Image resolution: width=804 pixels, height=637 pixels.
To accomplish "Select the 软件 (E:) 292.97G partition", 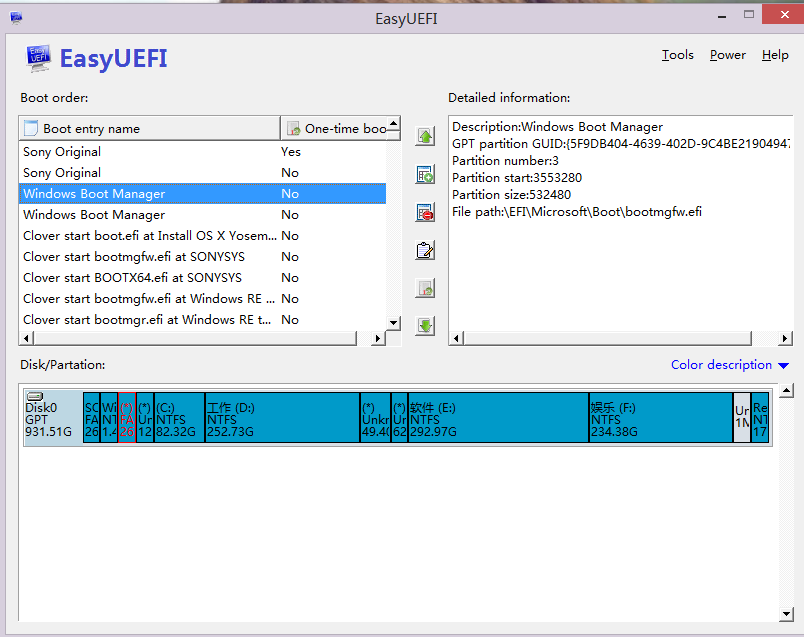I will coord(498,417).
